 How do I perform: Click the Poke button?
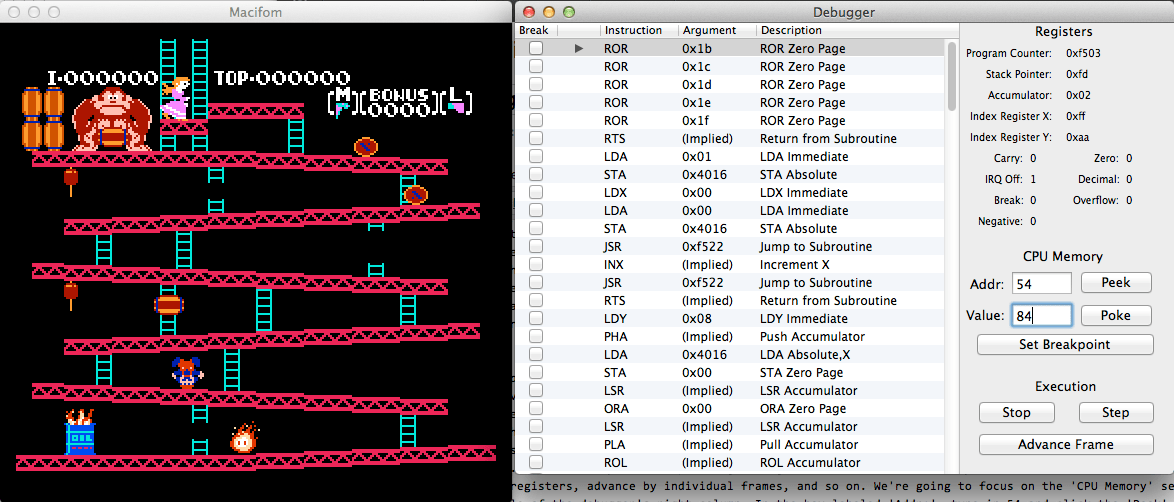pos(1116,315)
